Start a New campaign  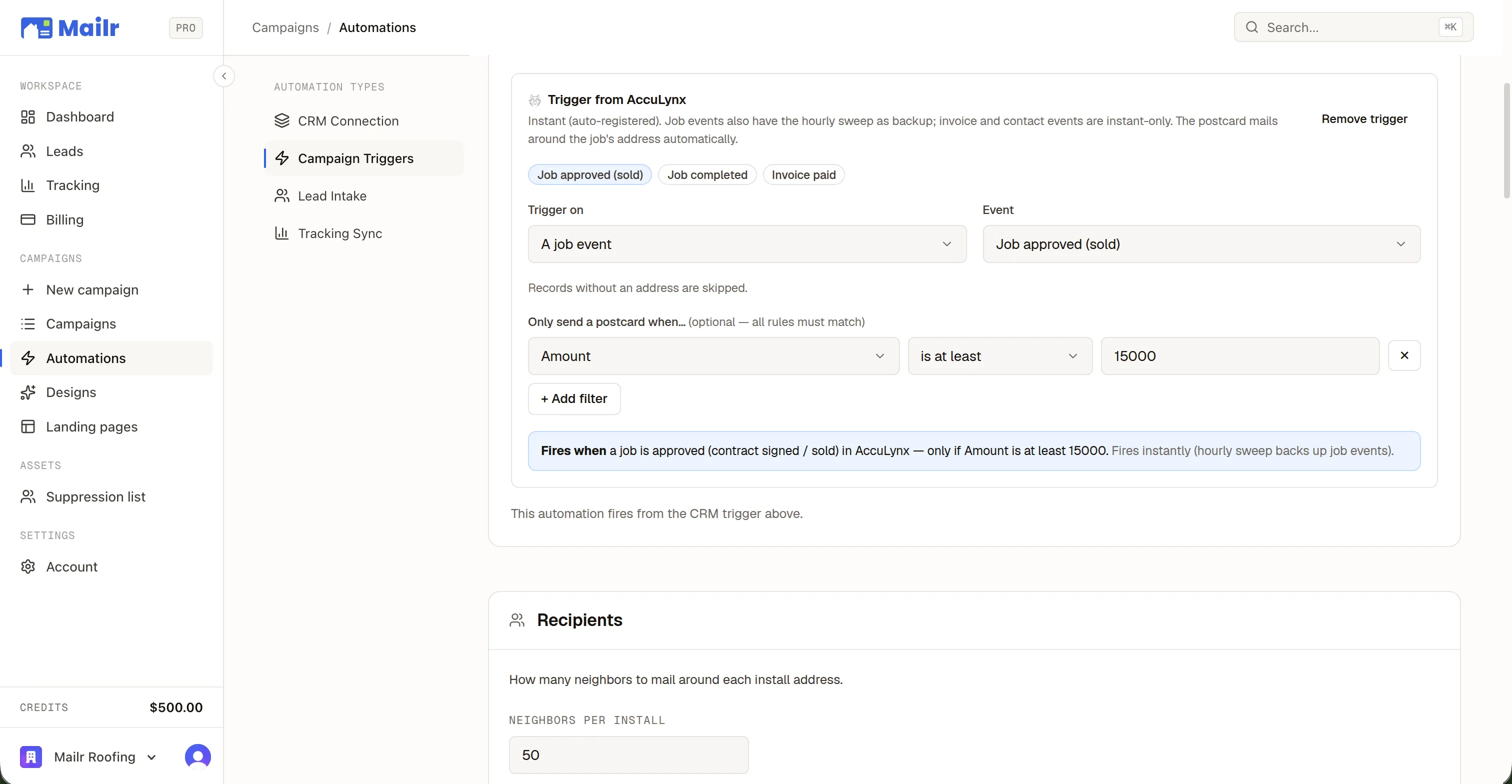[x=111, y=289]
